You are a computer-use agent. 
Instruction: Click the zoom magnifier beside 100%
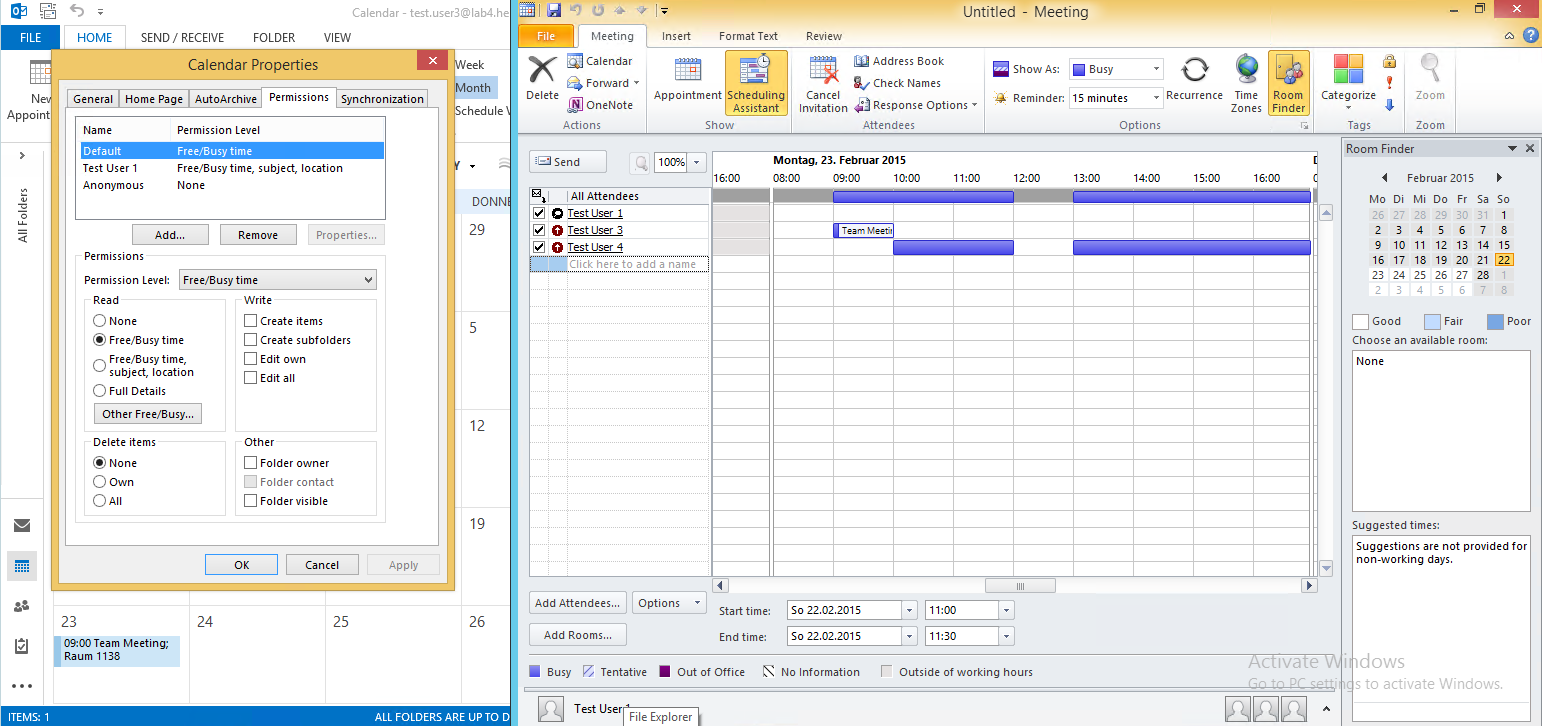tap(640, 162)
